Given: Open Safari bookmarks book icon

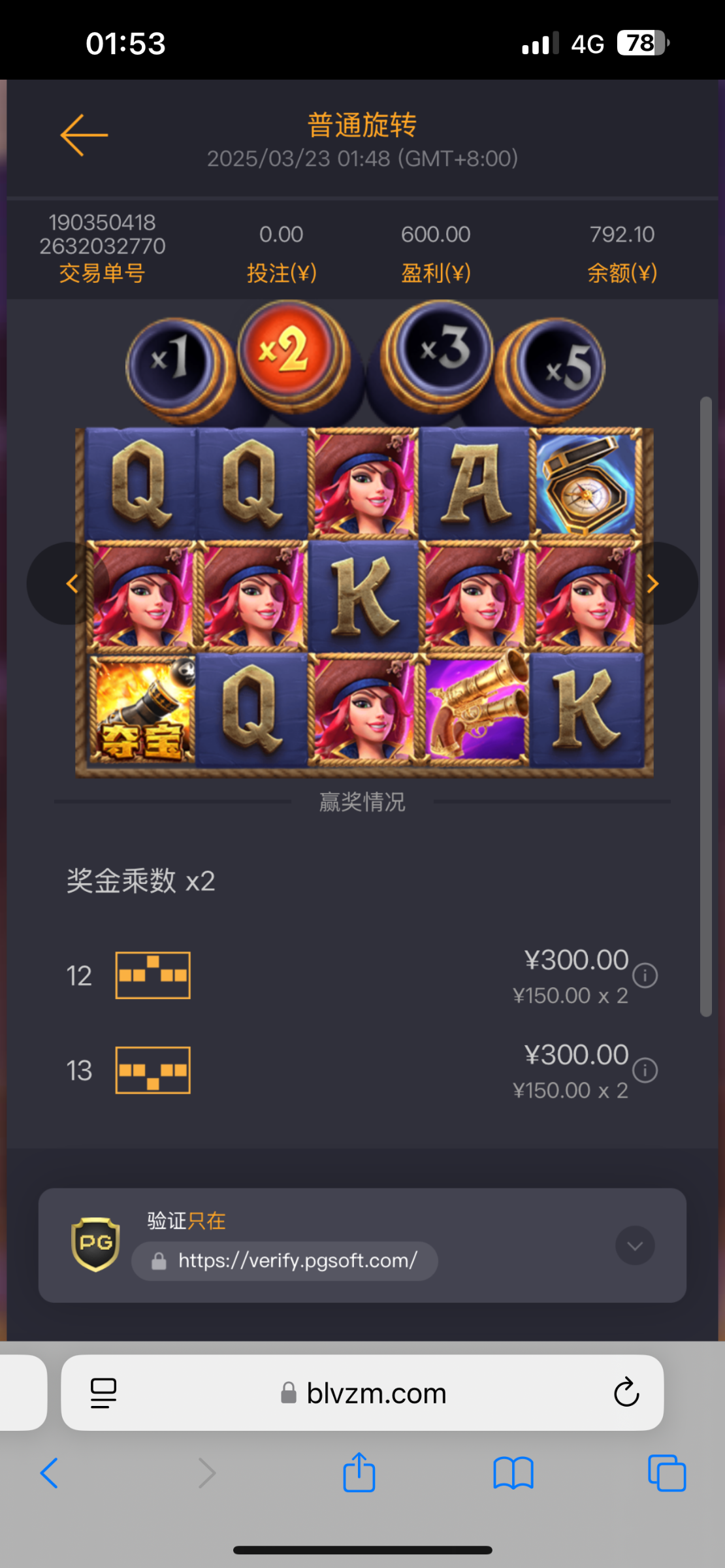Looking at the screenshot, I should click(x=513, y=1473).
